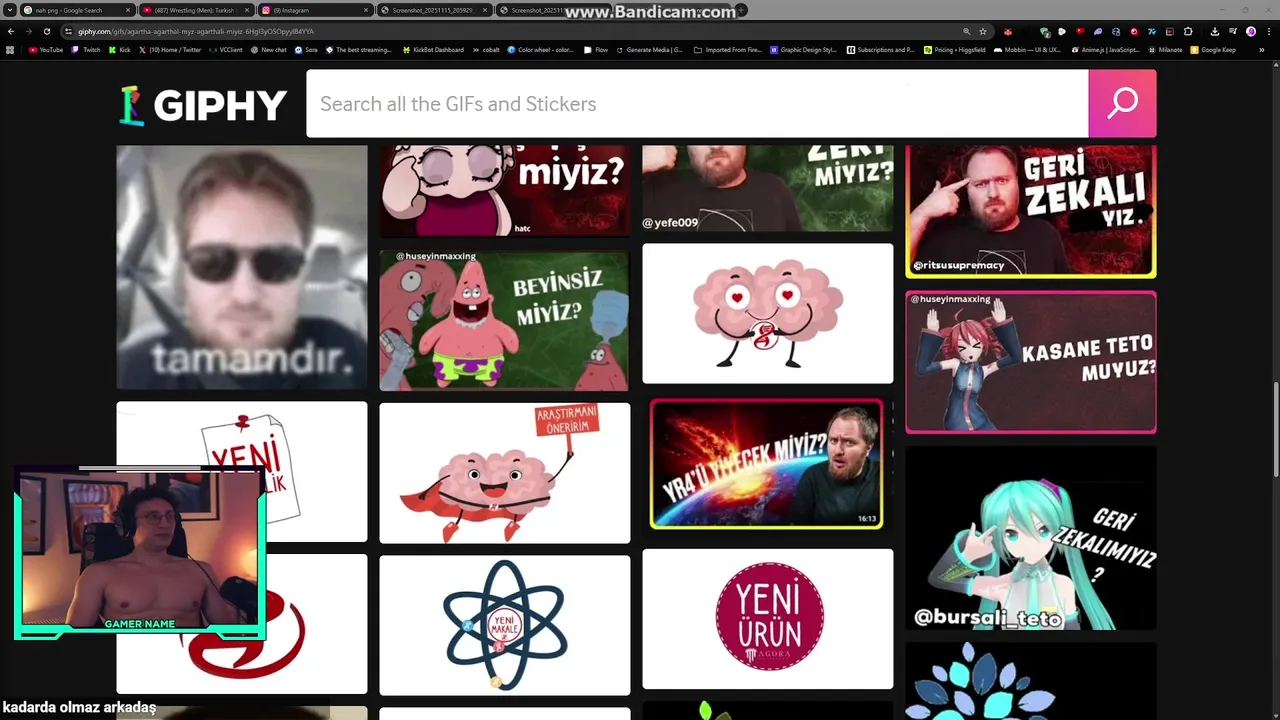The width and height of the screenshot is (1280, 720).
Task: Open the 'YENİ ÜRÜN' maroon circle GIF
Action: pyautogui.click(x=767, y=618)
